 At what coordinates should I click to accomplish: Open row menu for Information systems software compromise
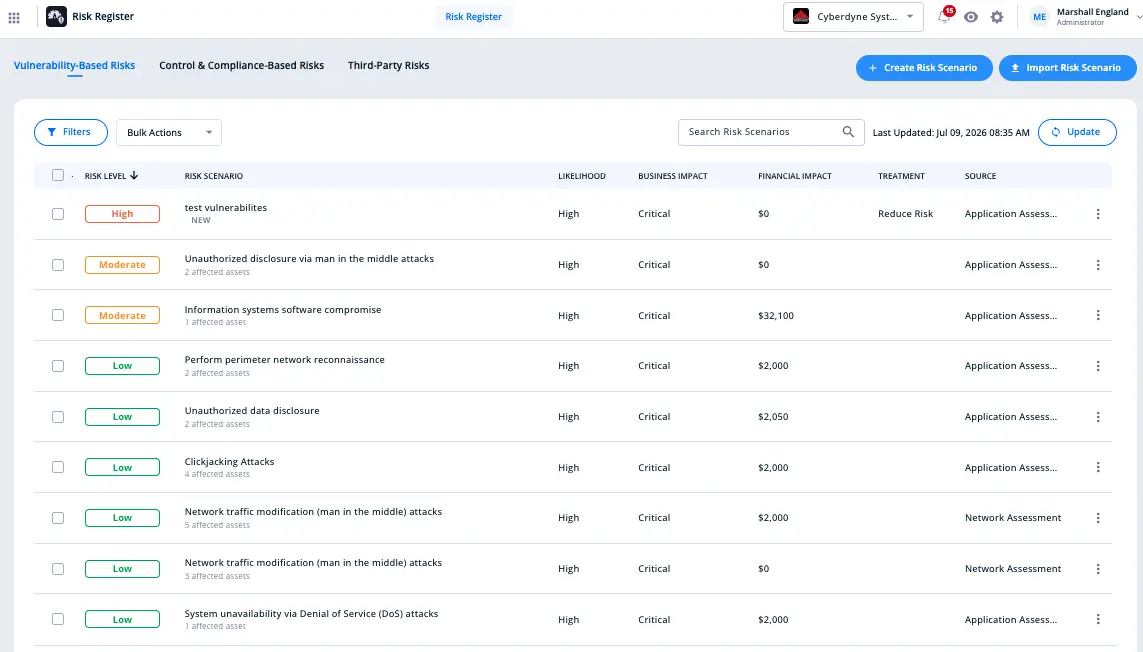point(1098,315)
